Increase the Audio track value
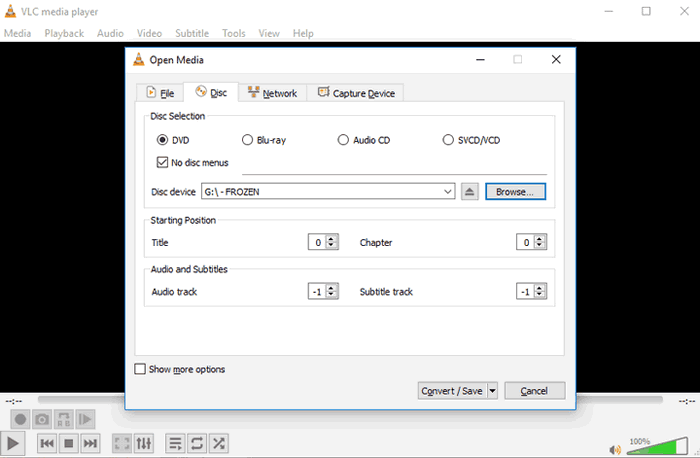 (x=331, y=288)
